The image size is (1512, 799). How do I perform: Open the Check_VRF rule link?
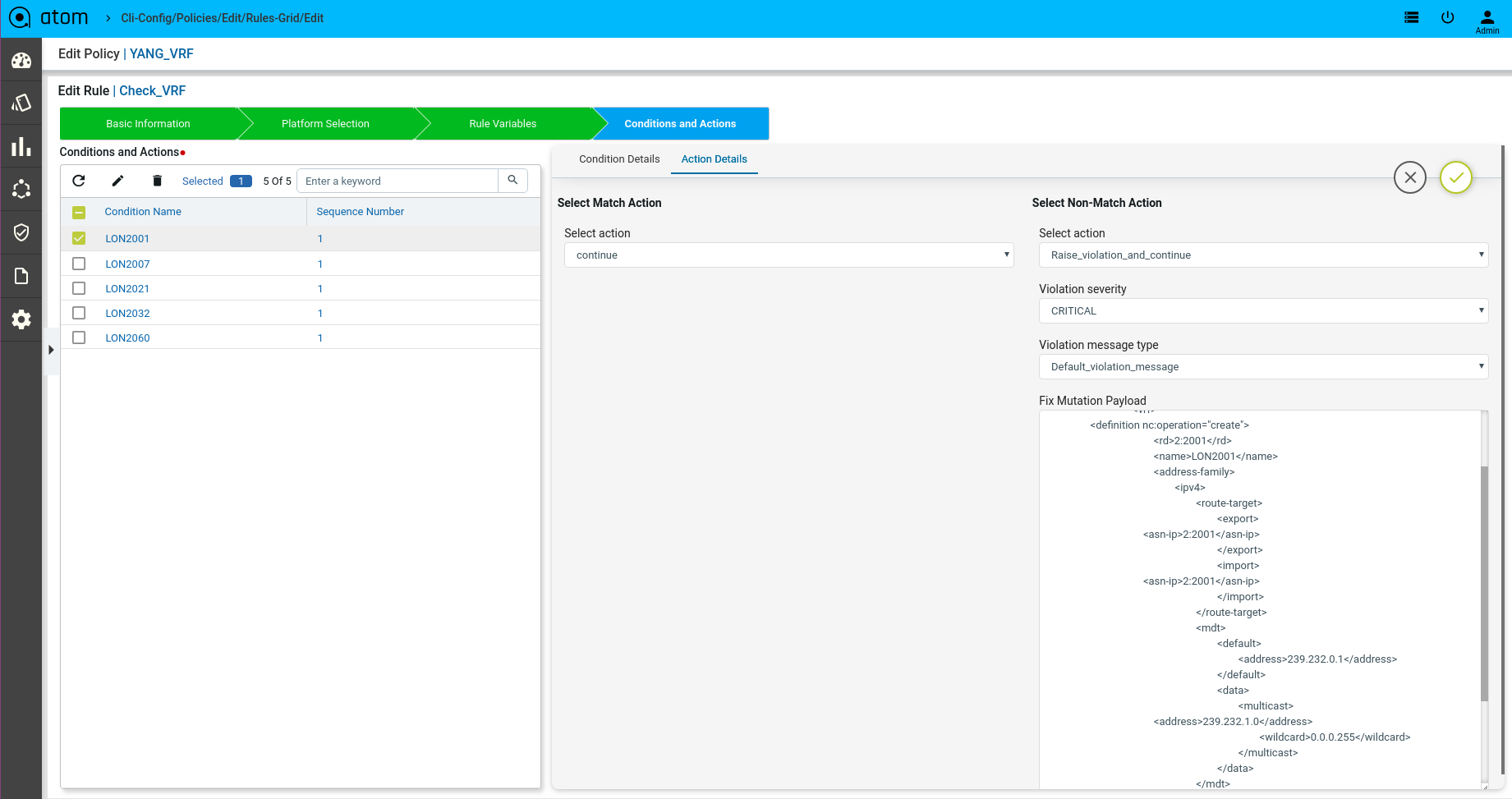click(153, 90)
